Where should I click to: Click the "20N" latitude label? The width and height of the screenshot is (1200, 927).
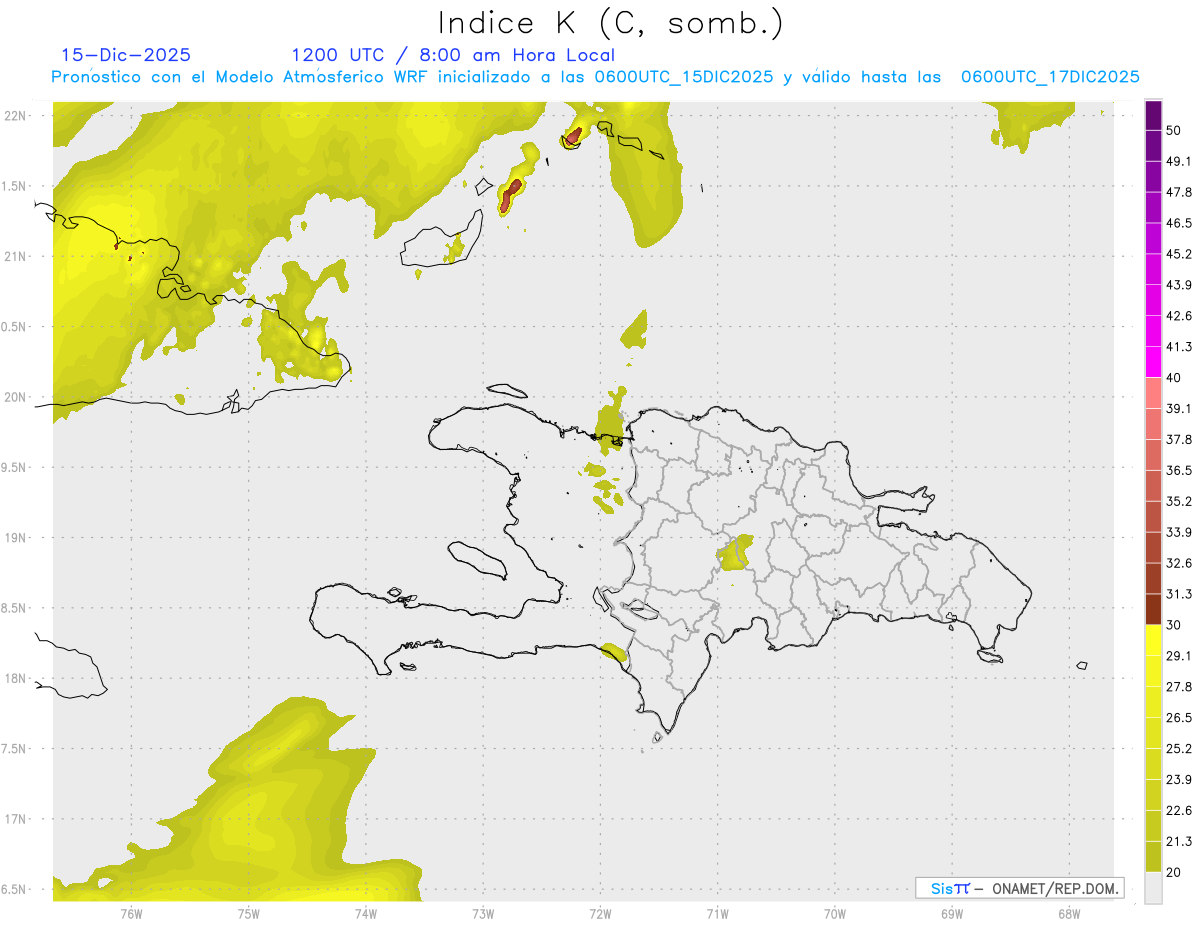(14, 397)
